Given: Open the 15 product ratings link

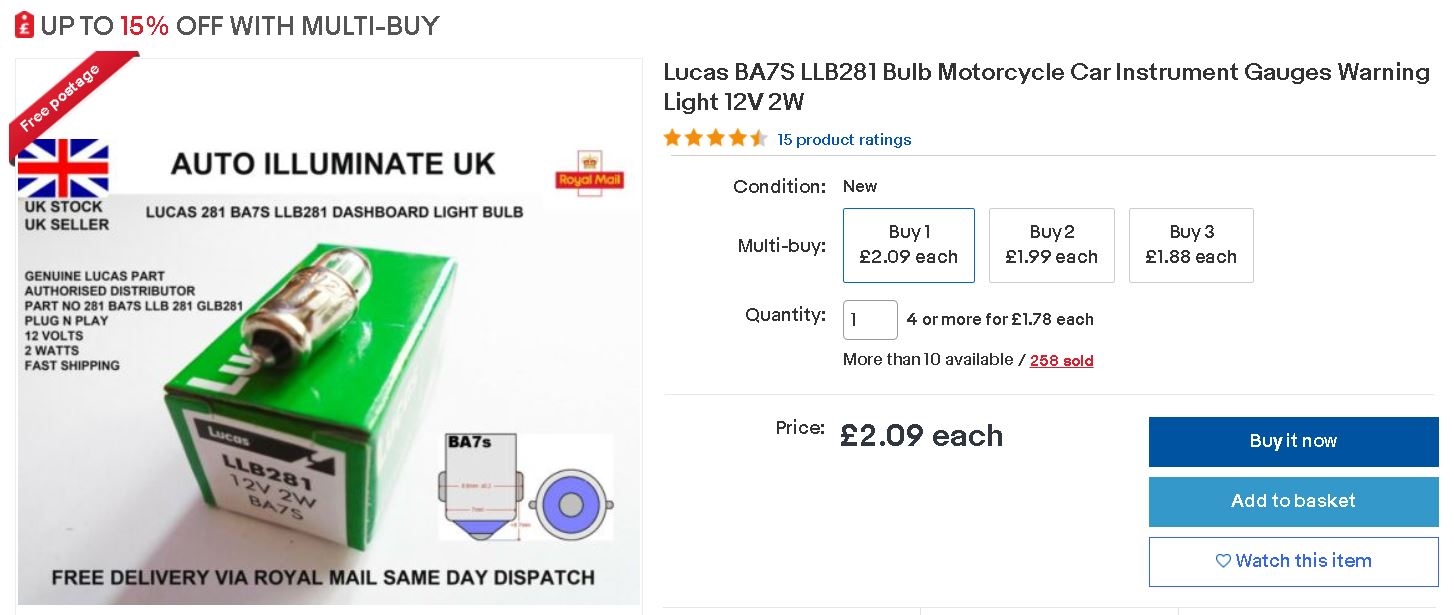Looking at the screenshot, I should pyautogui.click(x=844, y=140).
